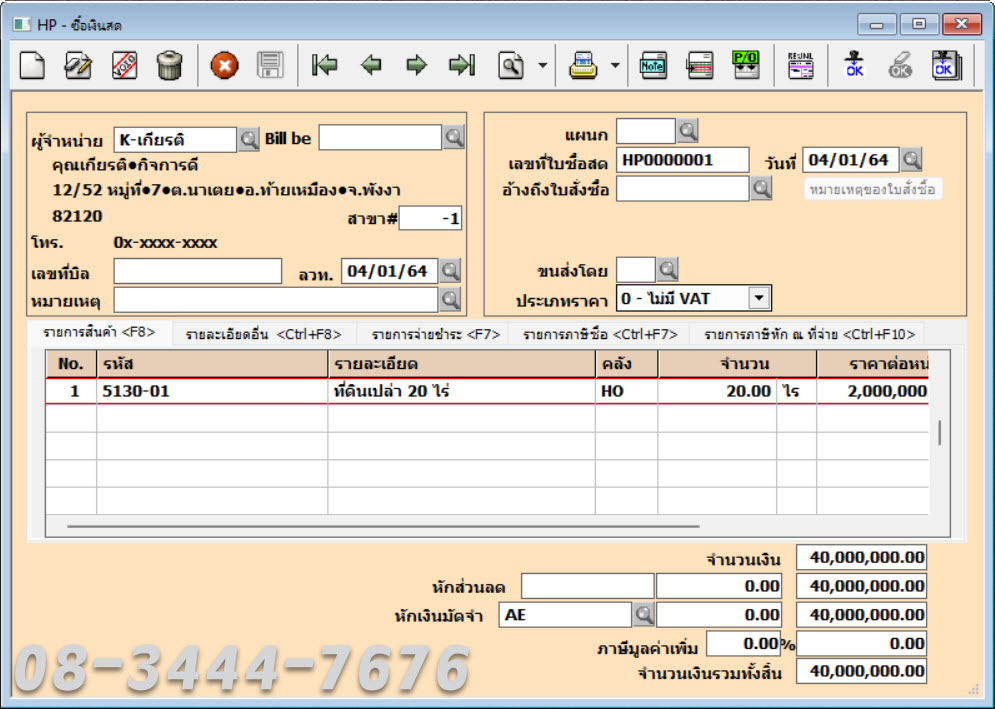Click quantity cell 20.00
The height and width of the screenshot is (709, 995).
click(x=717, y=391)
